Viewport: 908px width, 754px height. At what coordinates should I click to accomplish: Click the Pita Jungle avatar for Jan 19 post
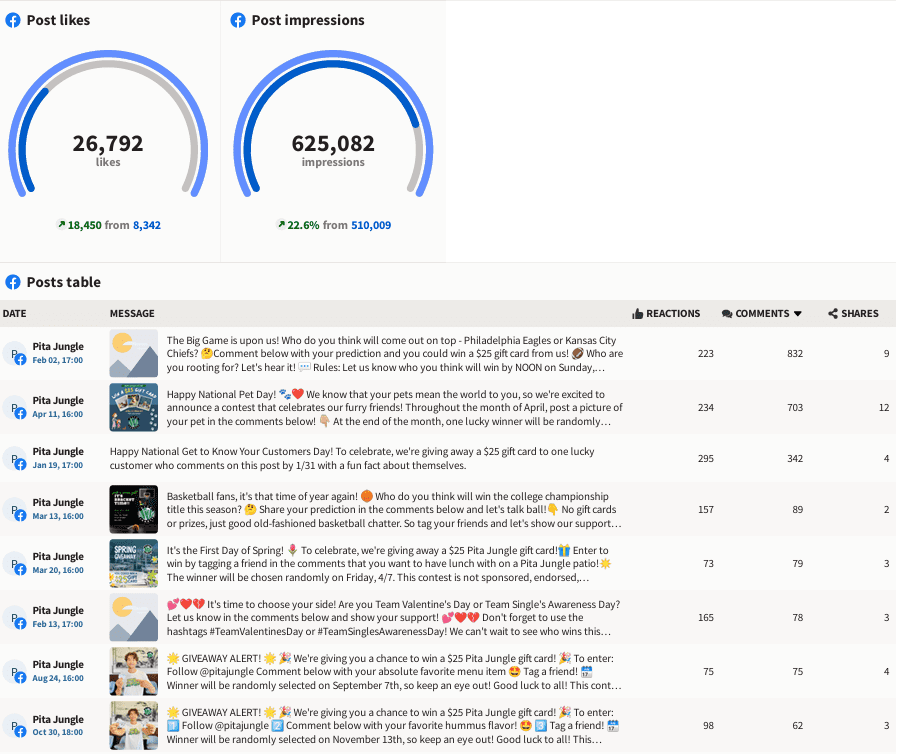[x=16, y=460]
